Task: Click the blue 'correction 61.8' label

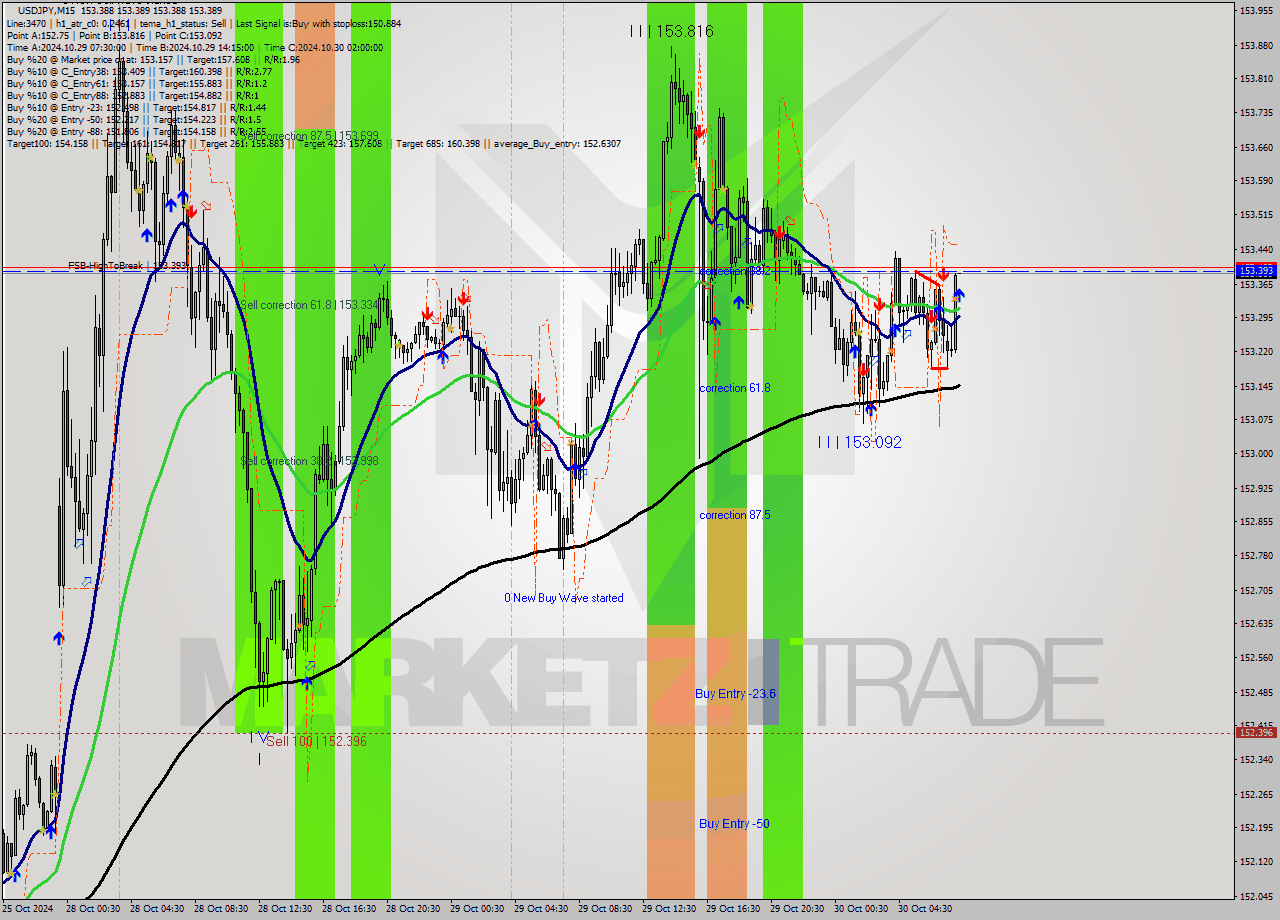Action: [x=735, y=388]
